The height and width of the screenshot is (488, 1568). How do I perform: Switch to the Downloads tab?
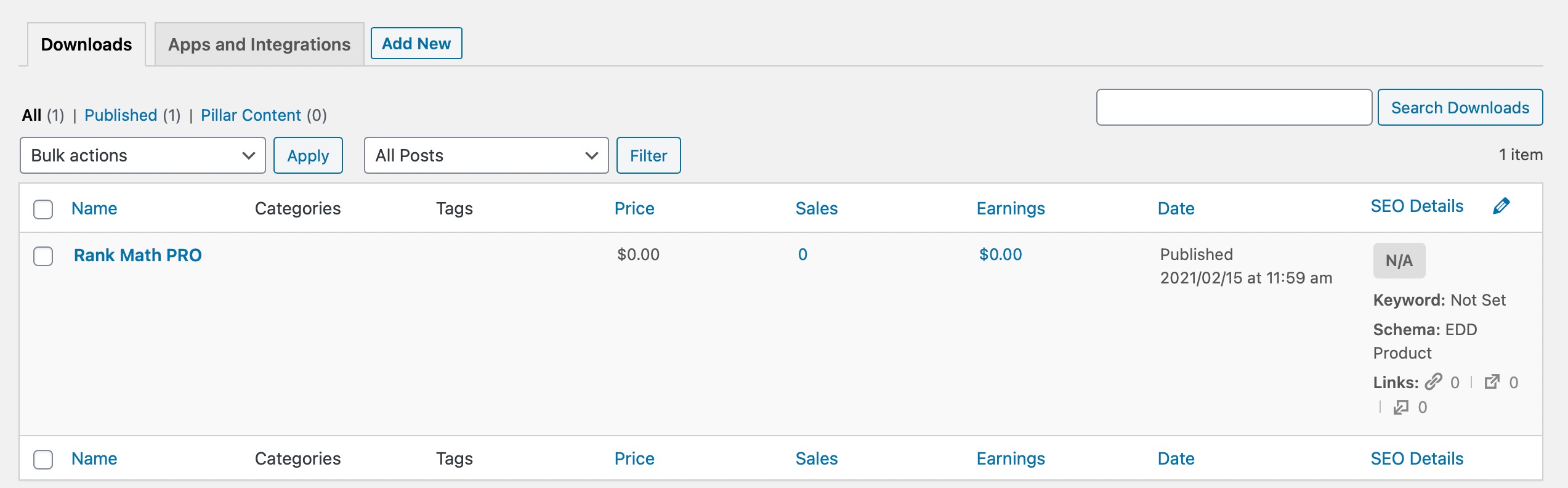(x=87, y=44)
